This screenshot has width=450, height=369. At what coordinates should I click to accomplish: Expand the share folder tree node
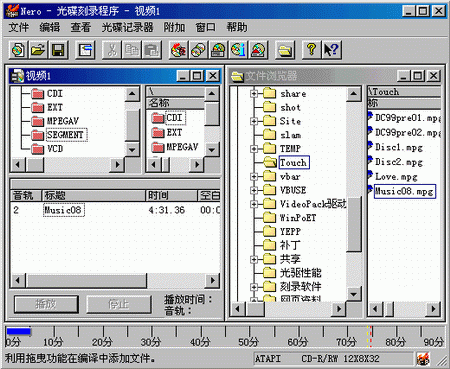pos(254,94)
